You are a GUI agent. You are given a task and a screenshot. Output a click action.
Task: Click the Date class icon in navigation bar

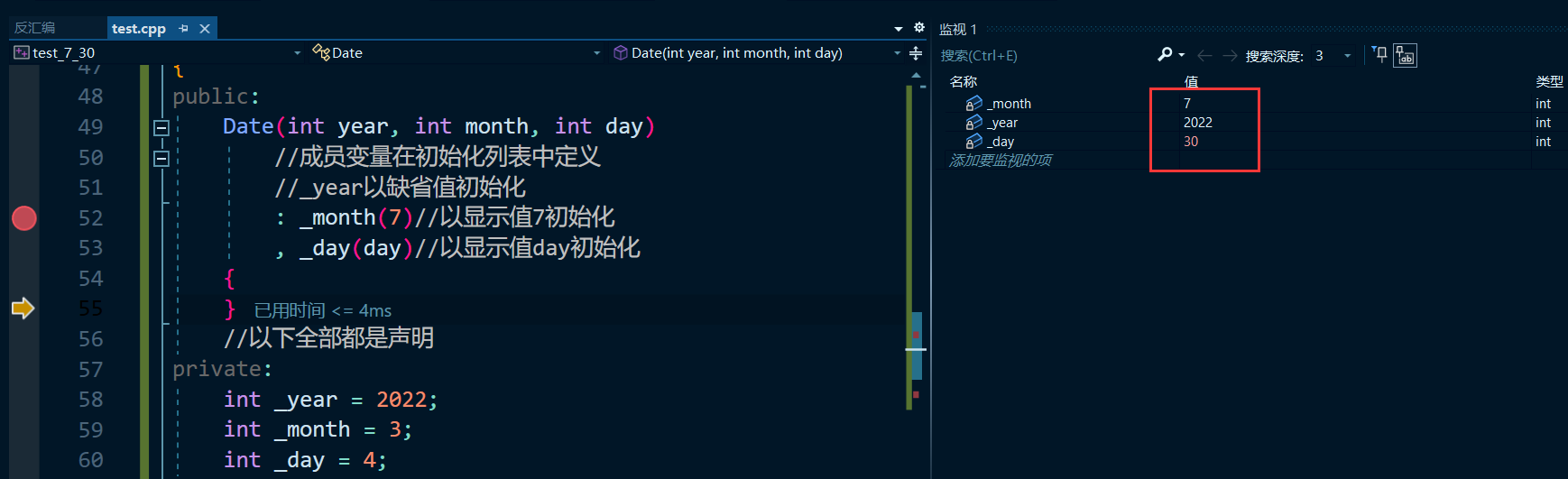[320, 52]
